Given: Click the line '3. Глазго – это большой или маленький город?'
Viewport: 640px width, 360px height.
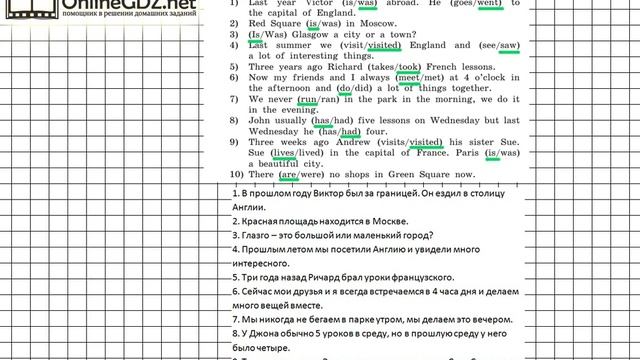Looking at the screenshot, I should click(333, 236).
